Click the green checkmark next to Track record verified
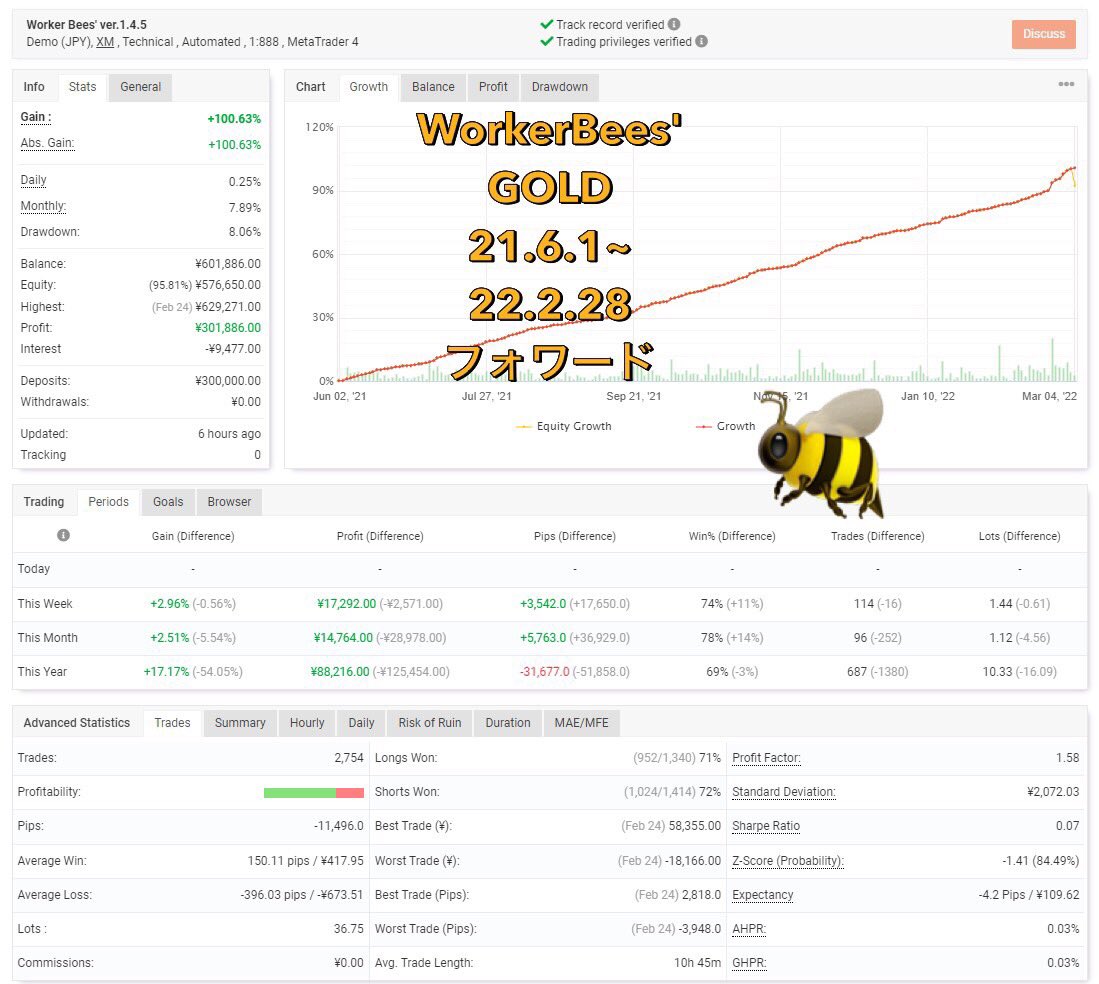1099x984 pixels. tap(547, 25)
